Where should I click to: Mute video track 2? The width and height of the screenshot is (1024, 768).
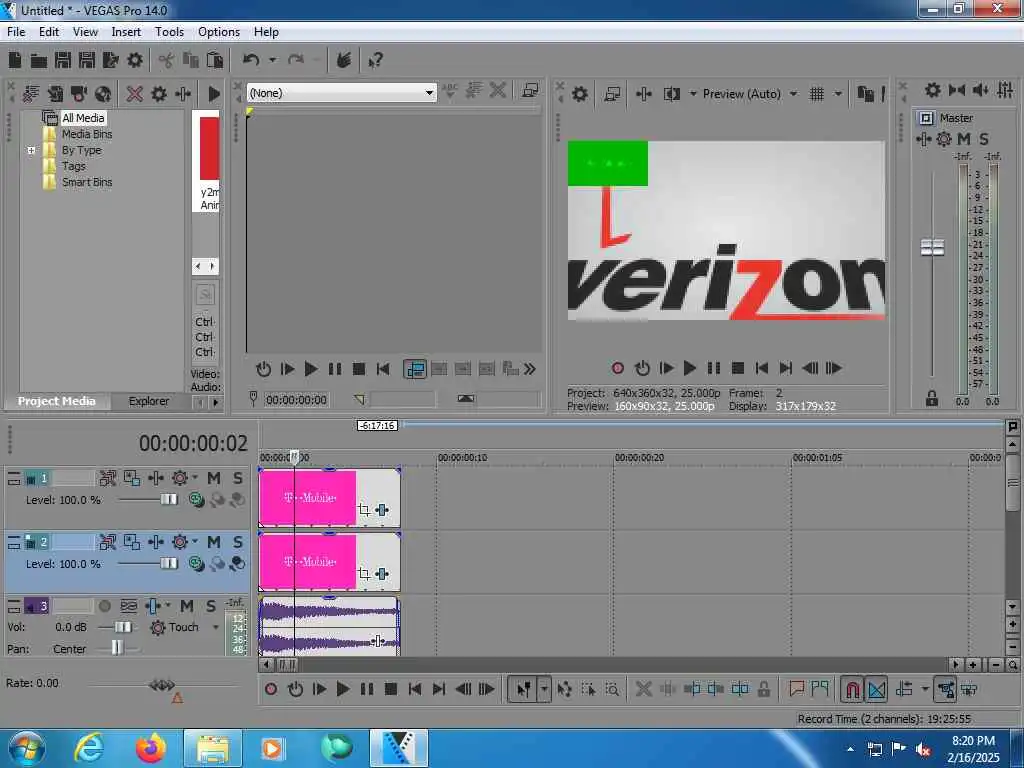tap(214, 542)
